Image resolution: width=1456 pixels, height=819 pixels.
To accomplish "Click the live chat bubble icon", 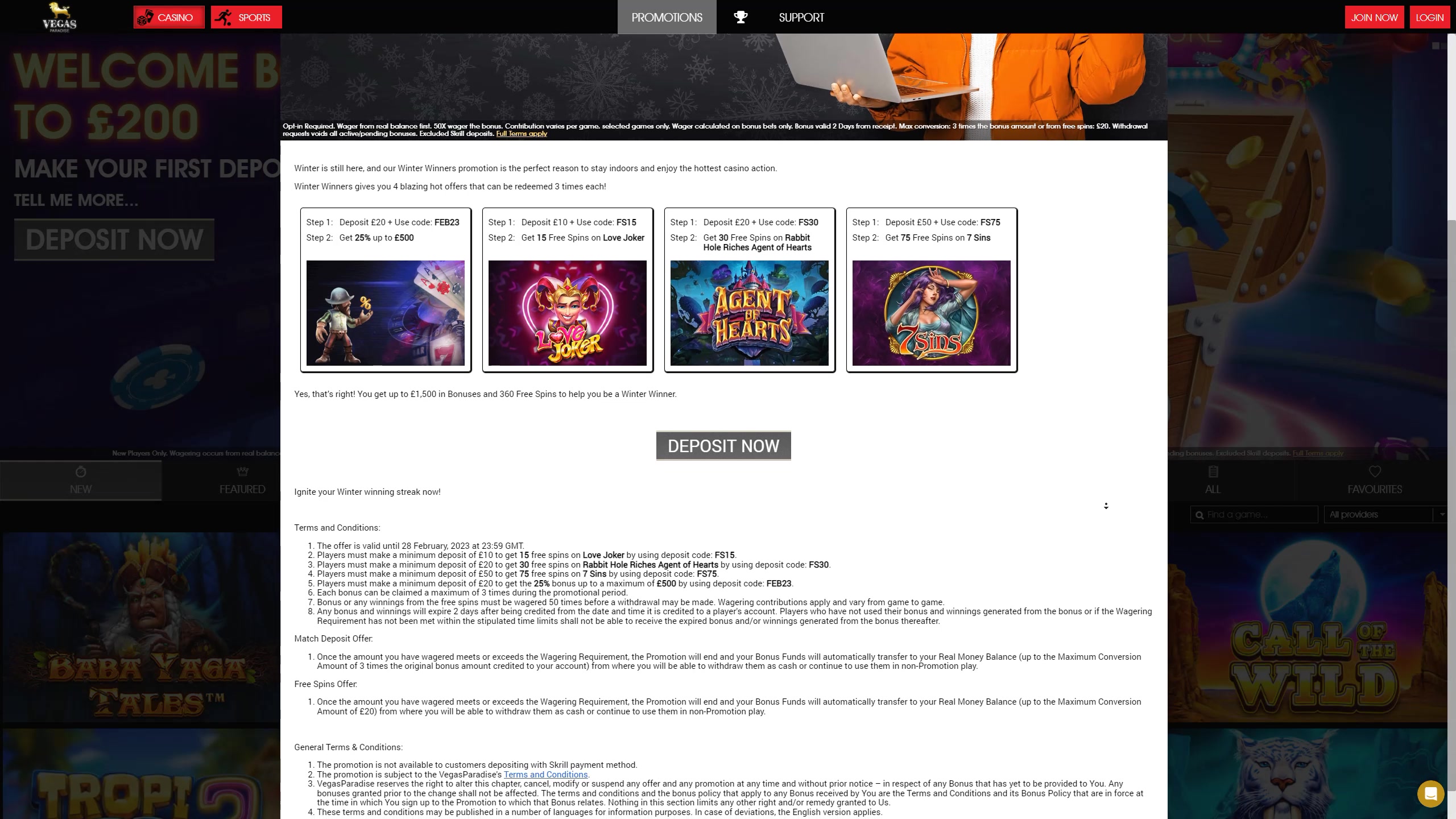I will pos(1430,793).
